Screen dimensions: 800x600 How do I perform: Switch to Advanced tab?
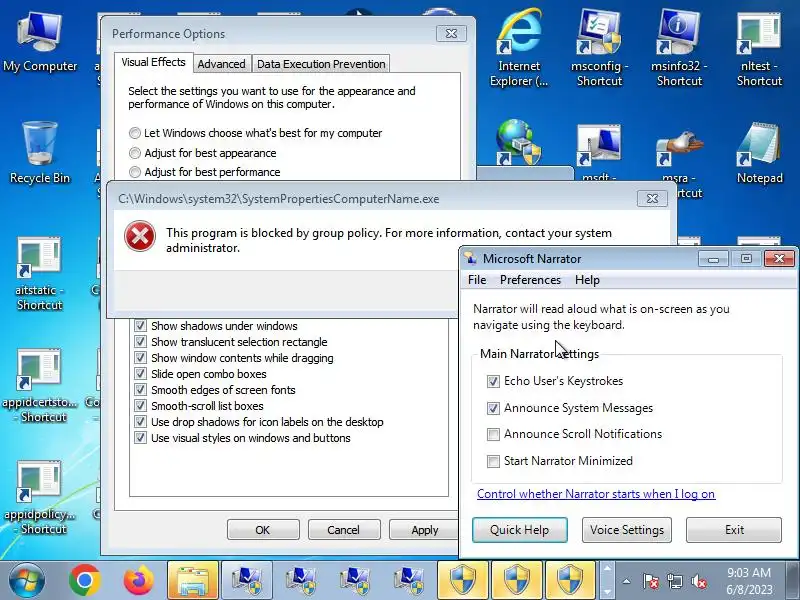(221, 64)
